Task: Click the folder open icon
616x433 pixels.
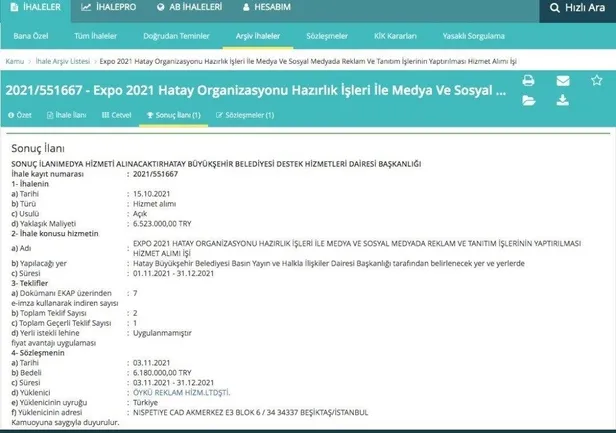Action: point(529,100)
